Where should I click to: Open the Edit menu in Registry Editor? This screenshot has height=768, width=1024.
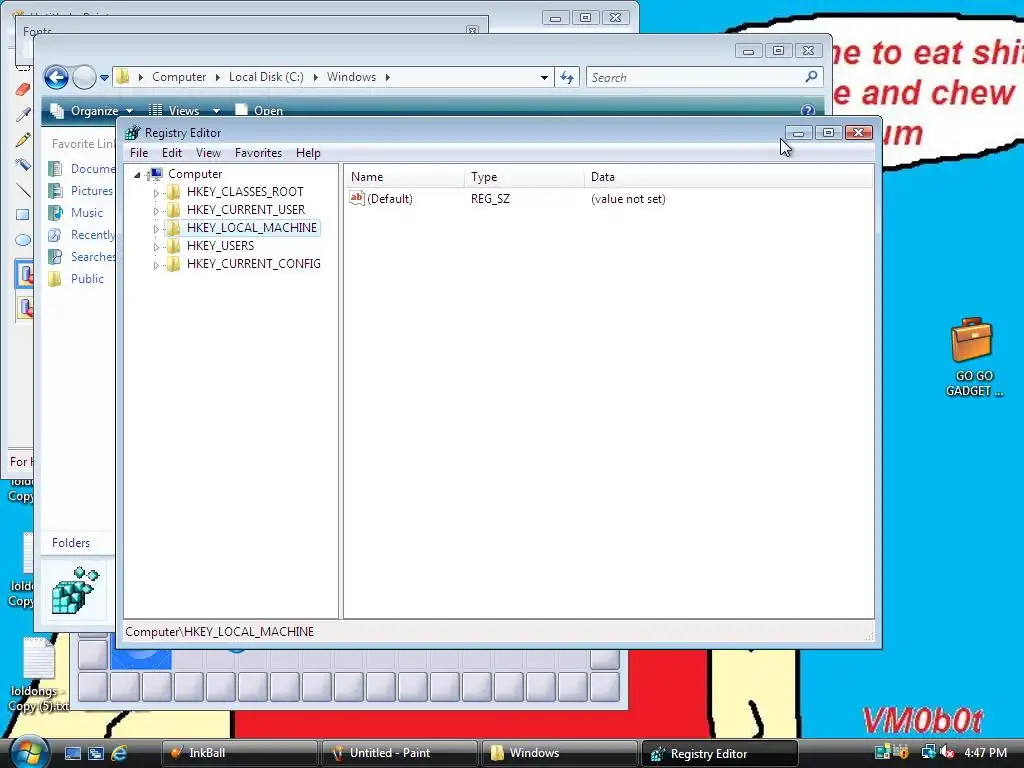coord(172,153)
